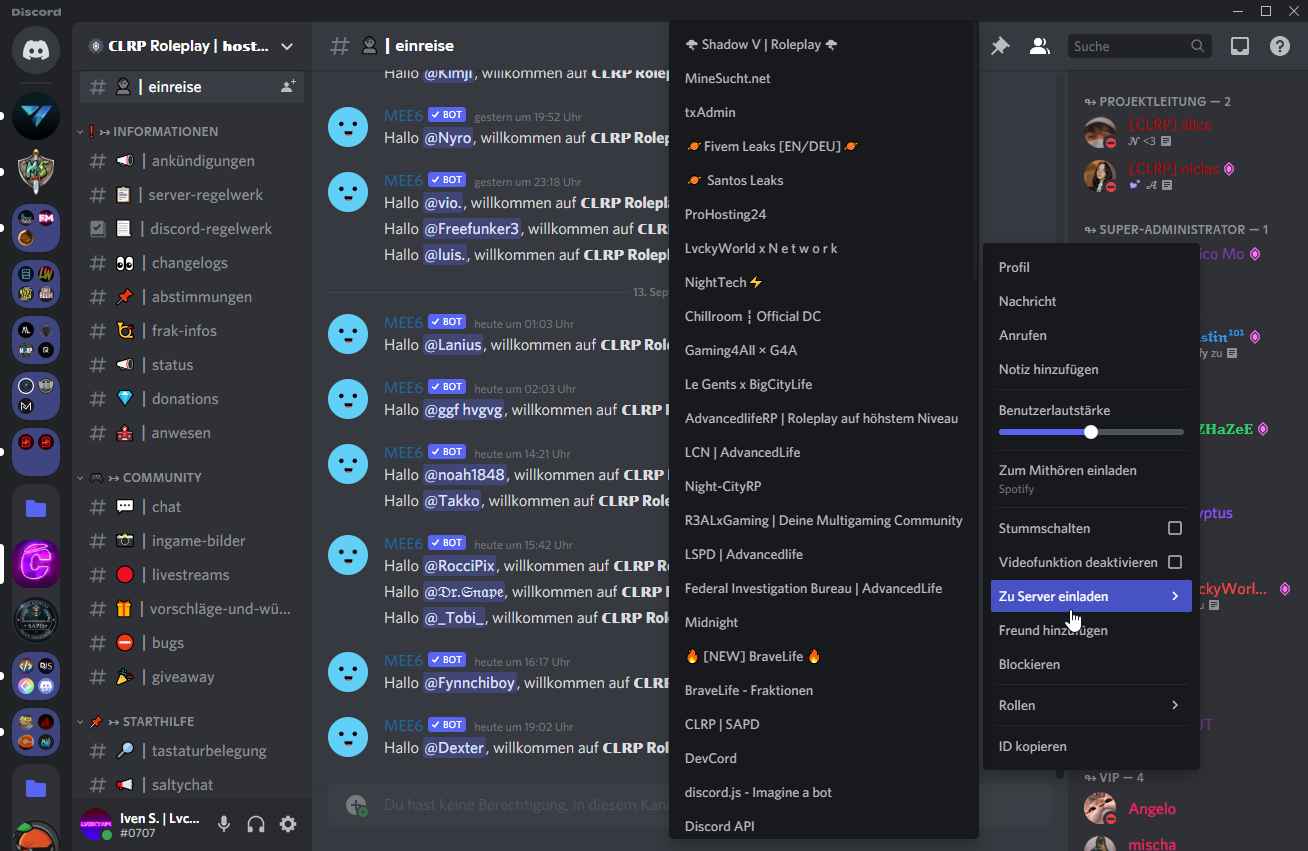Image resolution: width=1308 pixels, height=851 pixels.
Task: Open user settings gear icon
Action: tap(288, 824)
